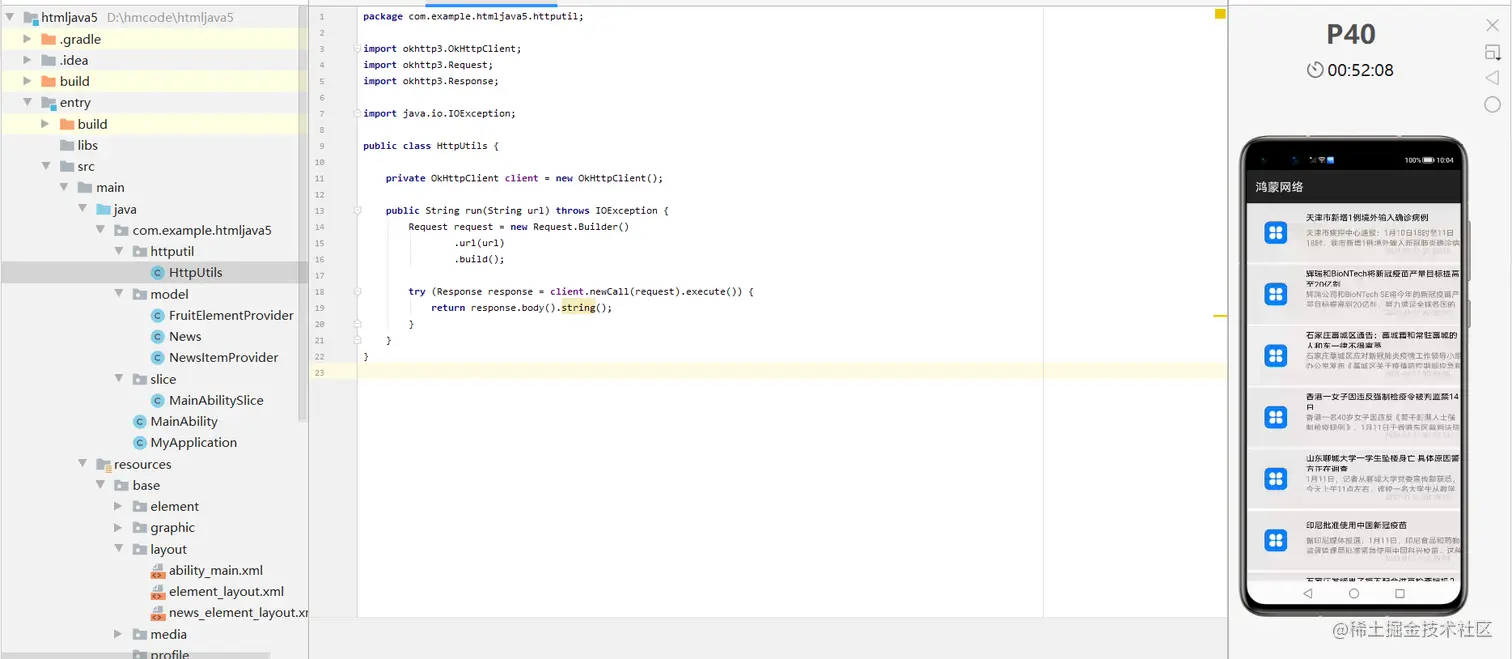This screenshot has width=1512, height=659.
Task: Collapse the slice package arrow
Action: [118, 379]
